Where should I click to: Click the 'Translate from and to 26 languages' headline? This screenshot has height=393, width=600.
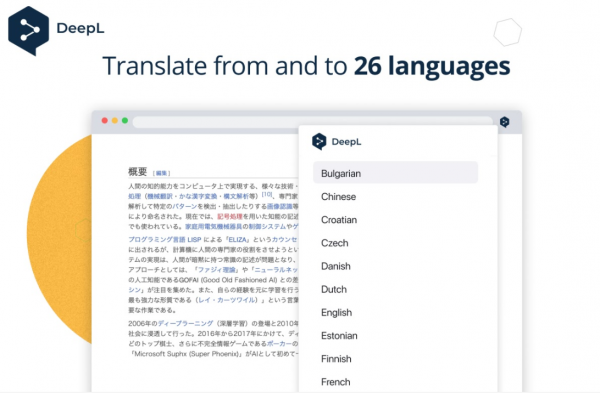pos(306,66)
